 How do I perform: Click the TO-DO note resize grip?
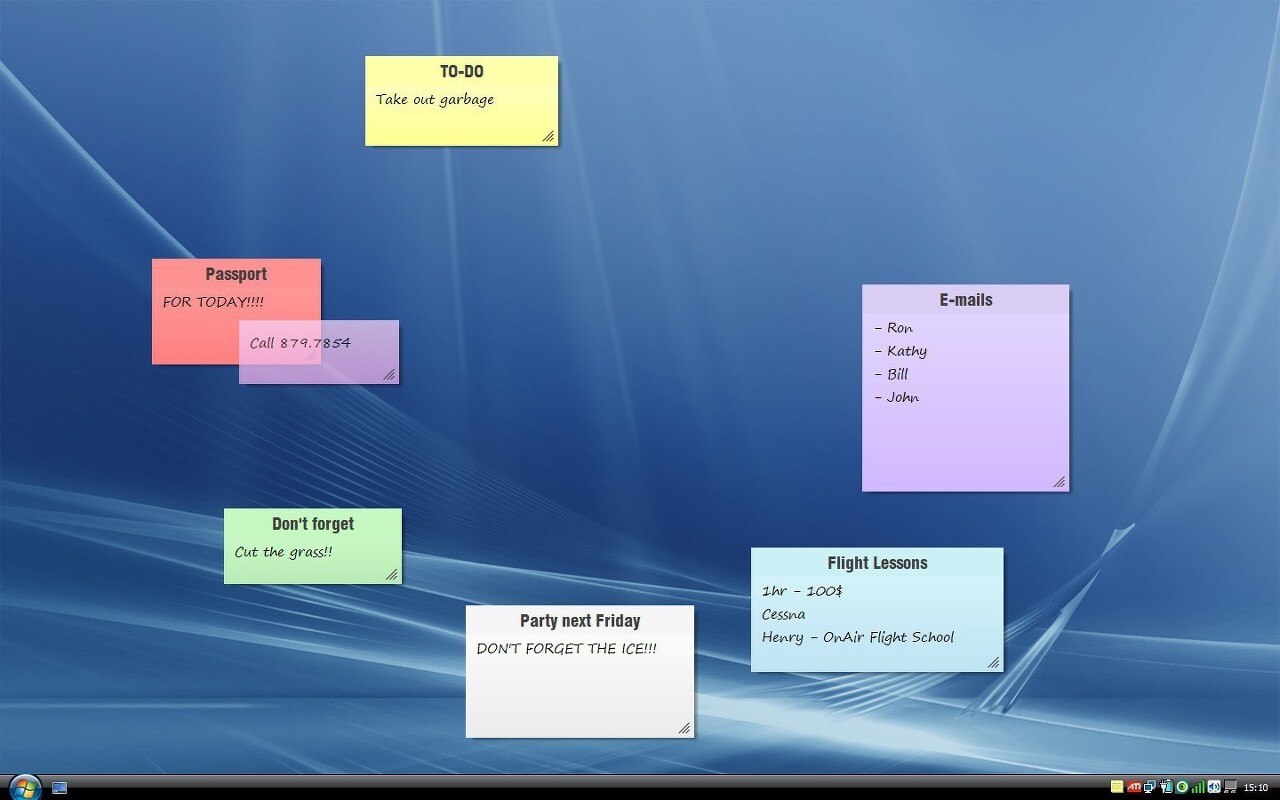click(549, 136)
